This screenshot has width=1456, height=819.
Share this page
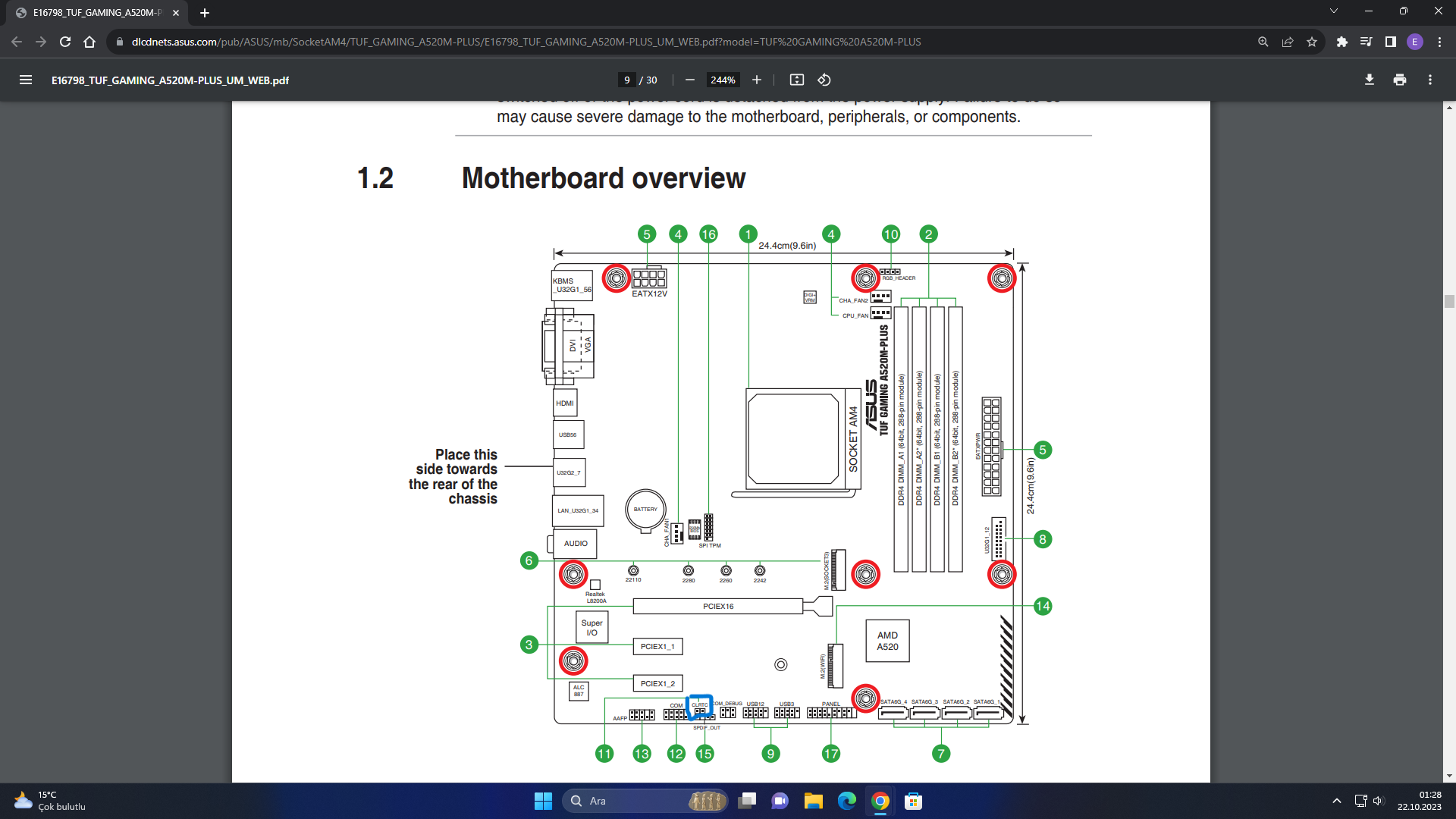point(1288,42)
